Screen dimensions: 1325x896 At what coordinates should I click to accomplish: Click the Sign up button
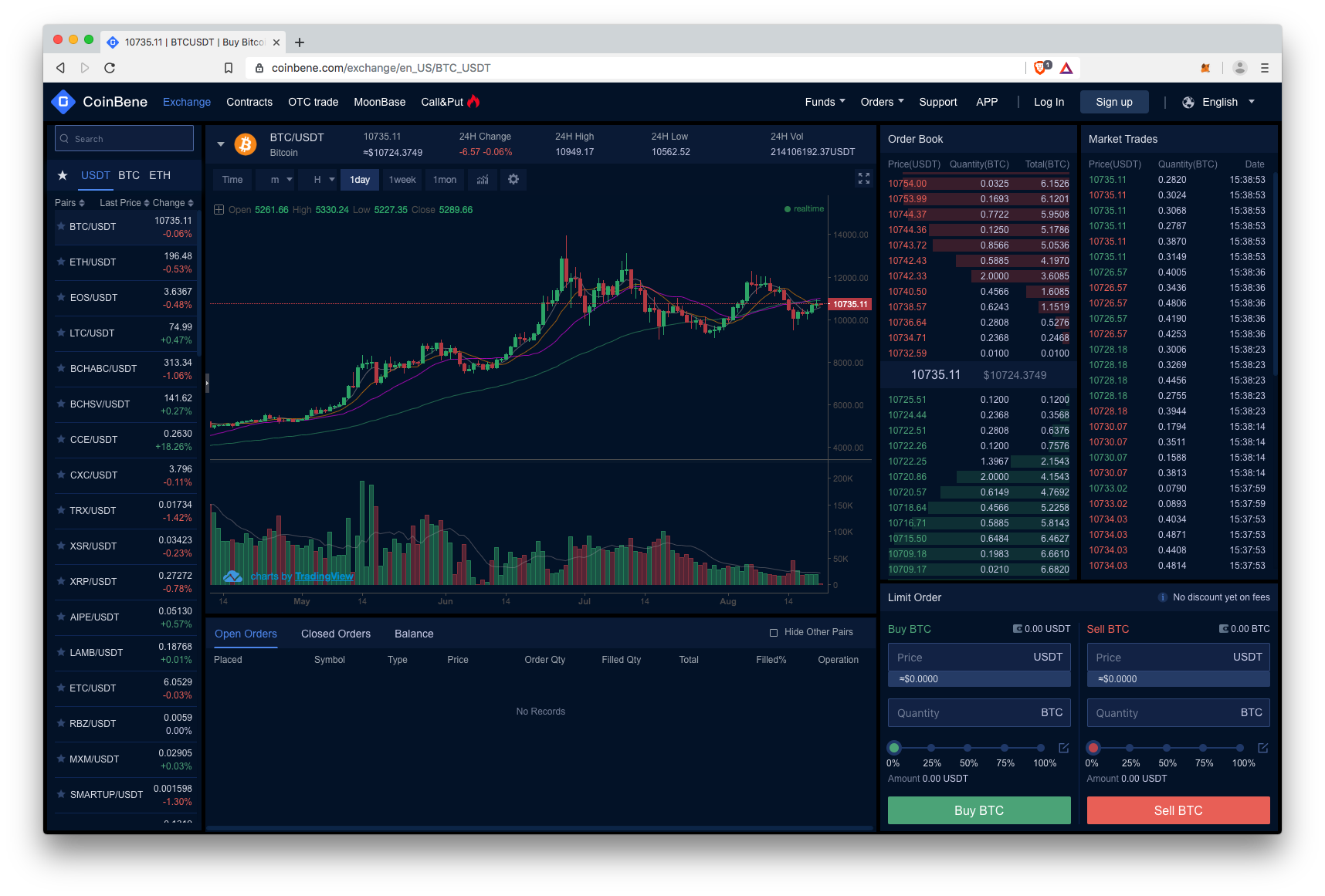pos(1114,102)
